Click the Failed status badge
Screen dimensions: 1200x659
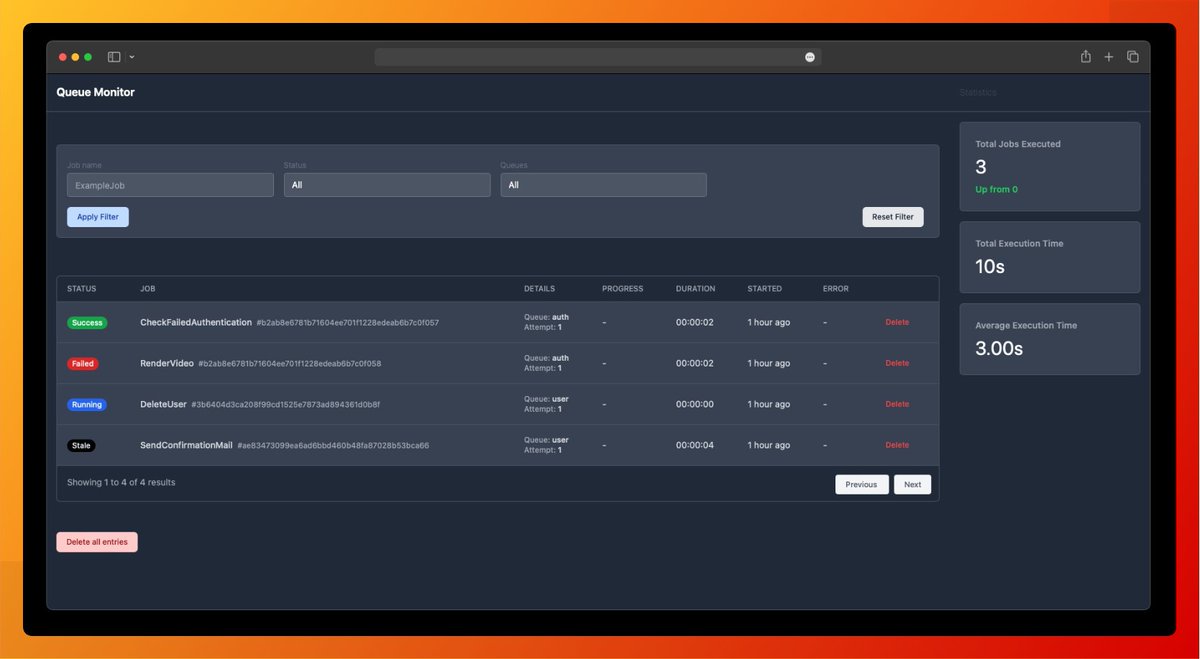pos(83,364)
